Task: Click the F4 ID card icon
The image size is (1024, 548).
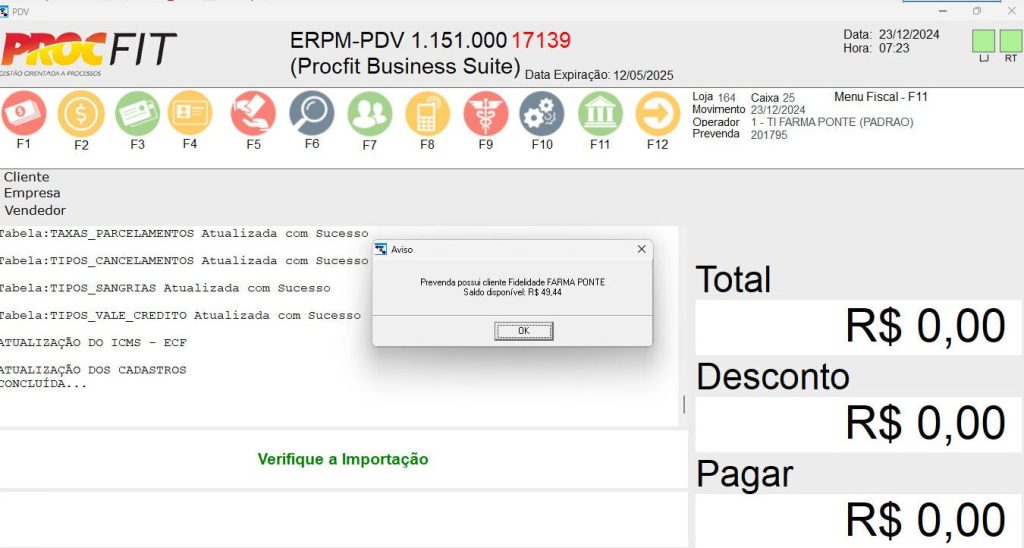Action: 190,114
